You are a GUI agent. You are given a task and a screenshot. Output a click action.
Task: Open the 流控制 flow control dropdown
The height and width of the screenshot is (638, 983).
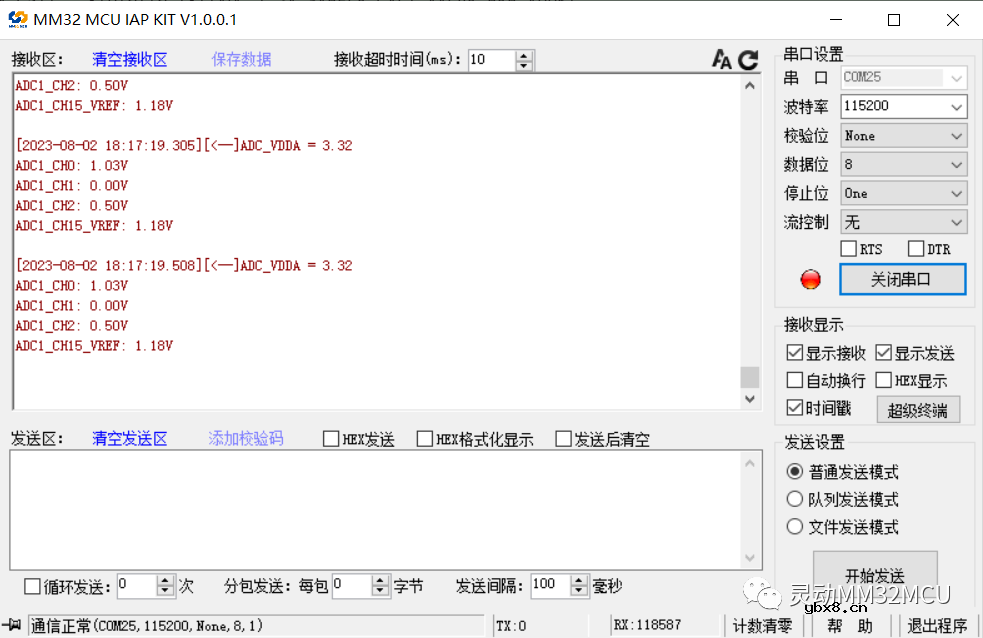click(903, 222)
